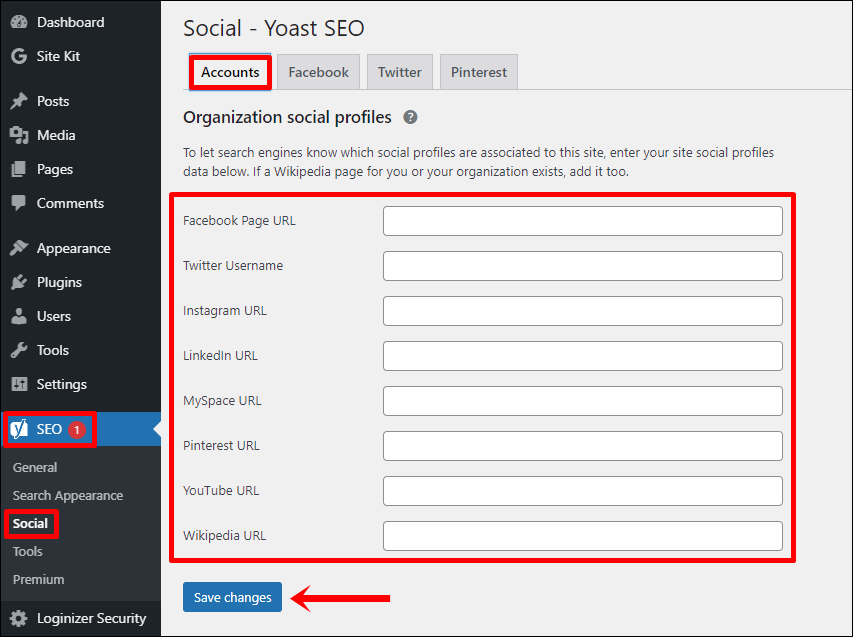This screenshot has width=853, height=637.
Task: Click the LinkedIn URL label
Action: point(220,356)
